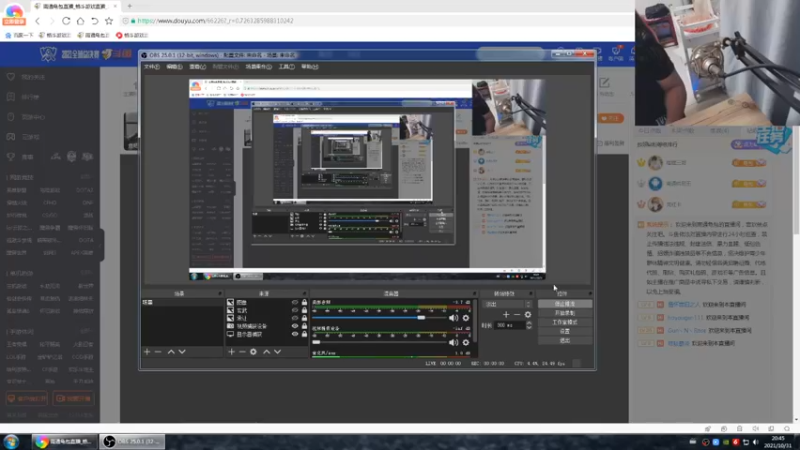Move source down with the Sources (来源) panel arrow
Viewport: 800px width, 450px height.
click(x=278, y=352)
